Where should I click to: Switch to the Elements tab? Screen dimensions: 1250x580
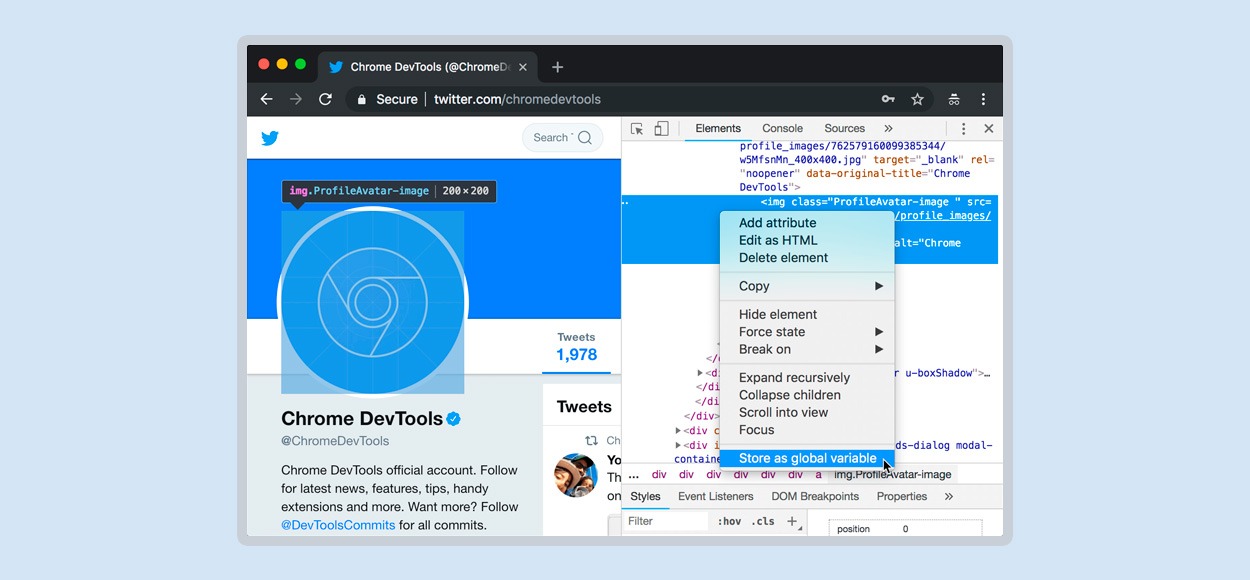pyautogui.click(x=718, y=129)
